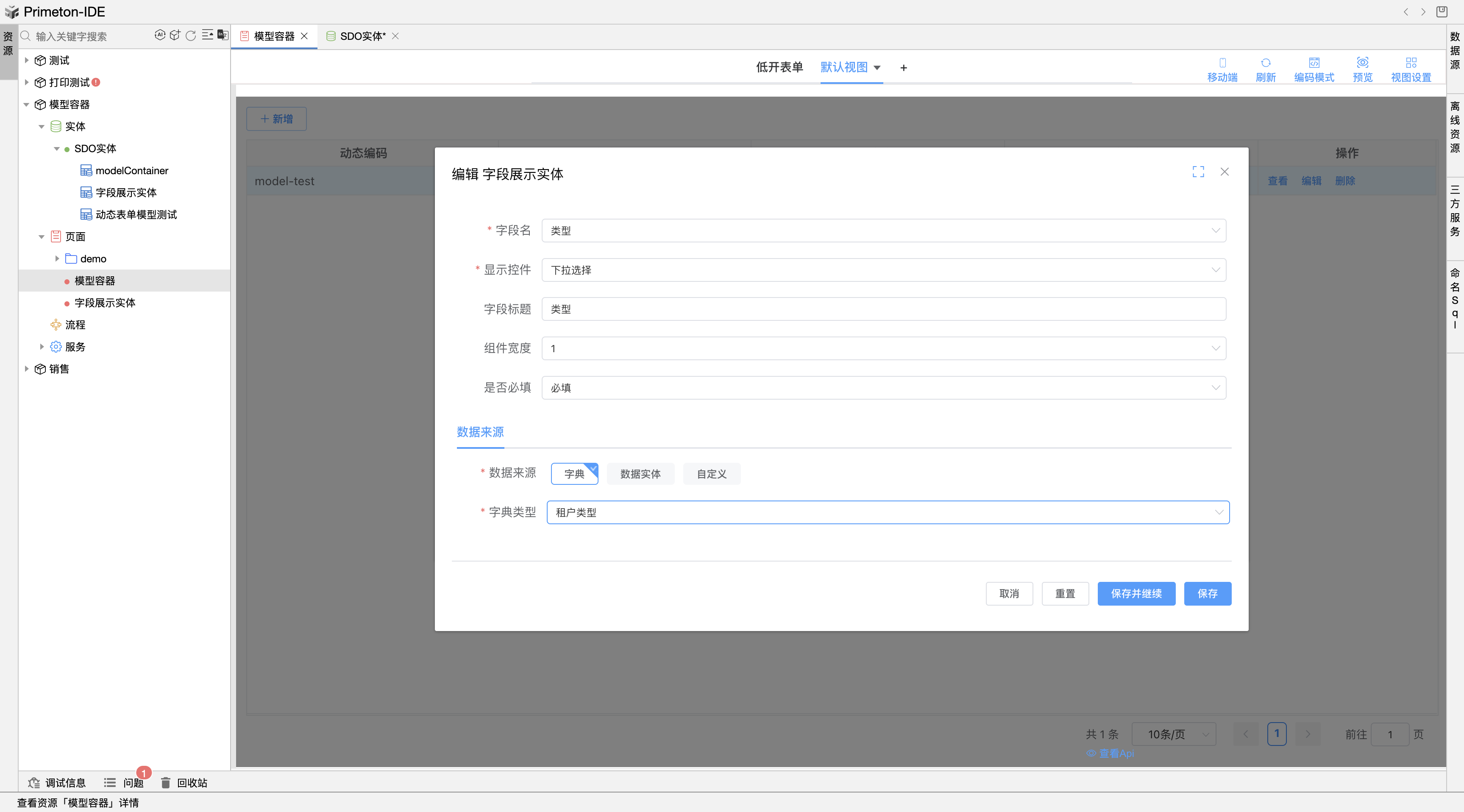Click the AI assistant icon in resource toolbar
Viewport: 1464px width, 812px height.
point(160,35)
